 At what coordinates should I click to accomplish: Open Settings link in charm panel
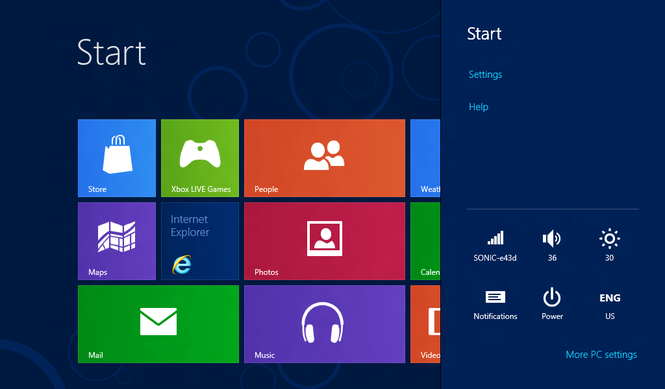point(485,75)
